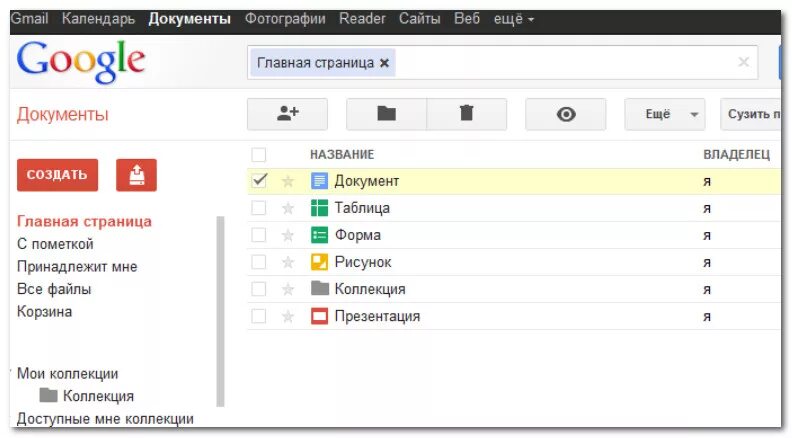
Task: Click the folder organize toolbar icon
Action: point(386,114)
